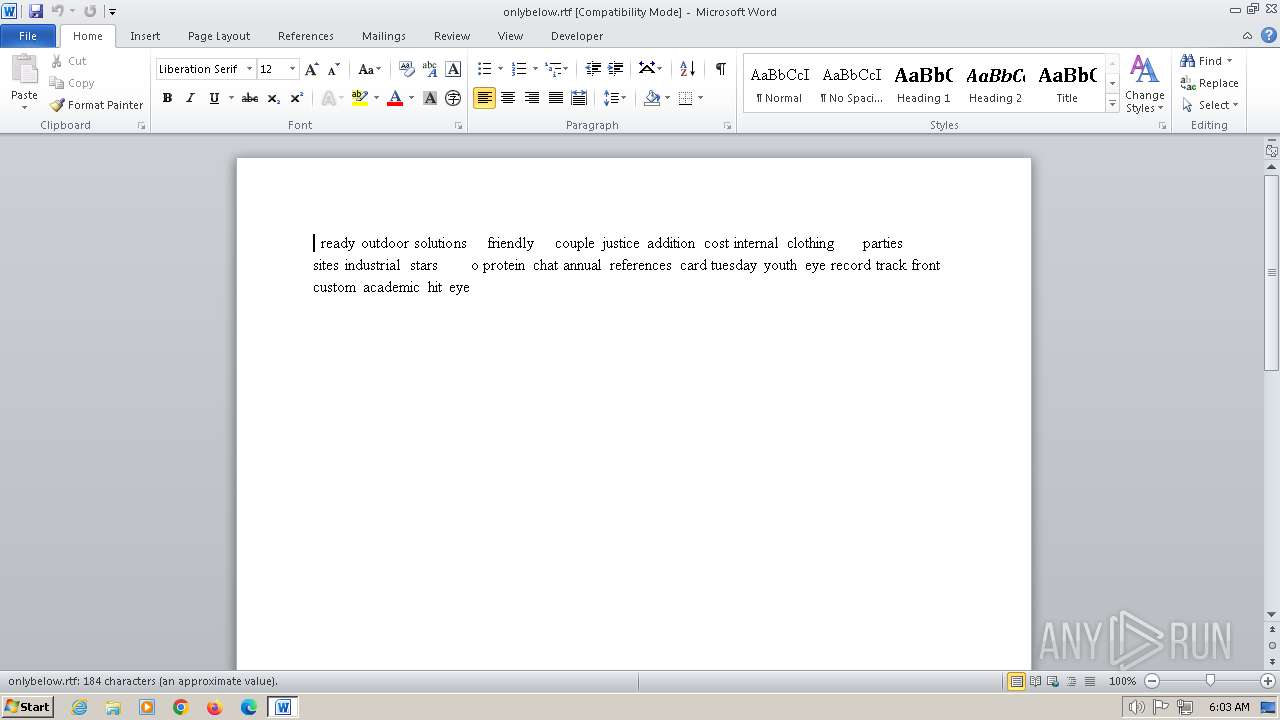
Task: Click the Grow Font icon
Action: point(311,69)
